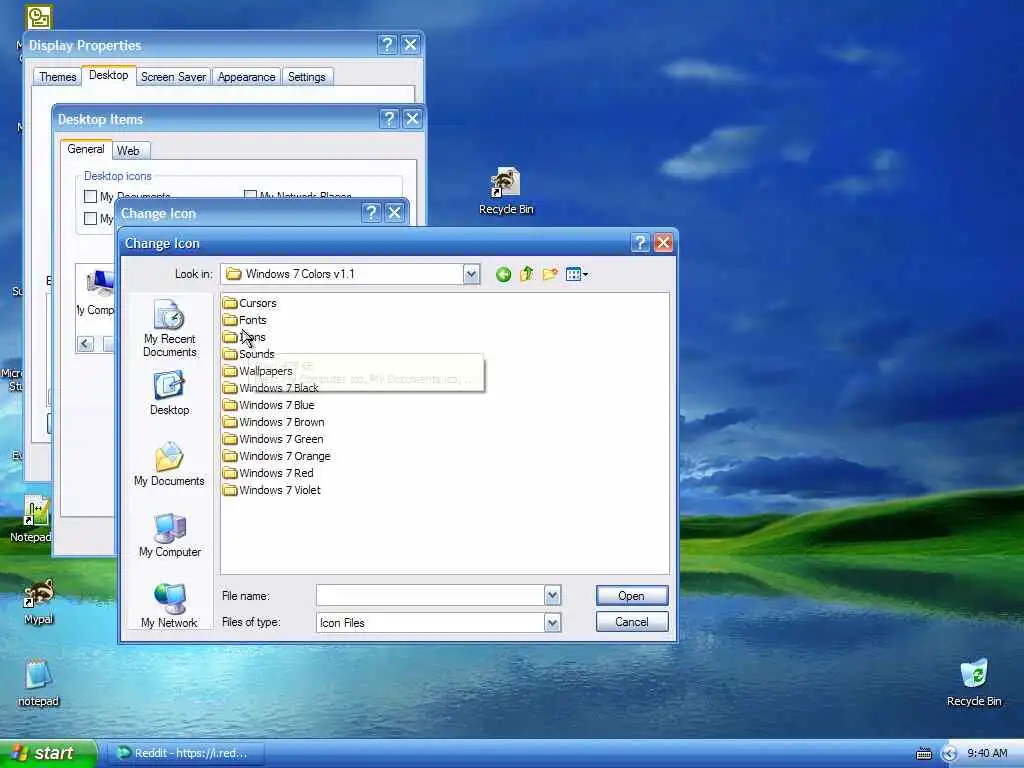Select the center Recycle Bin desktop shortcut

(x=506, y=191)
